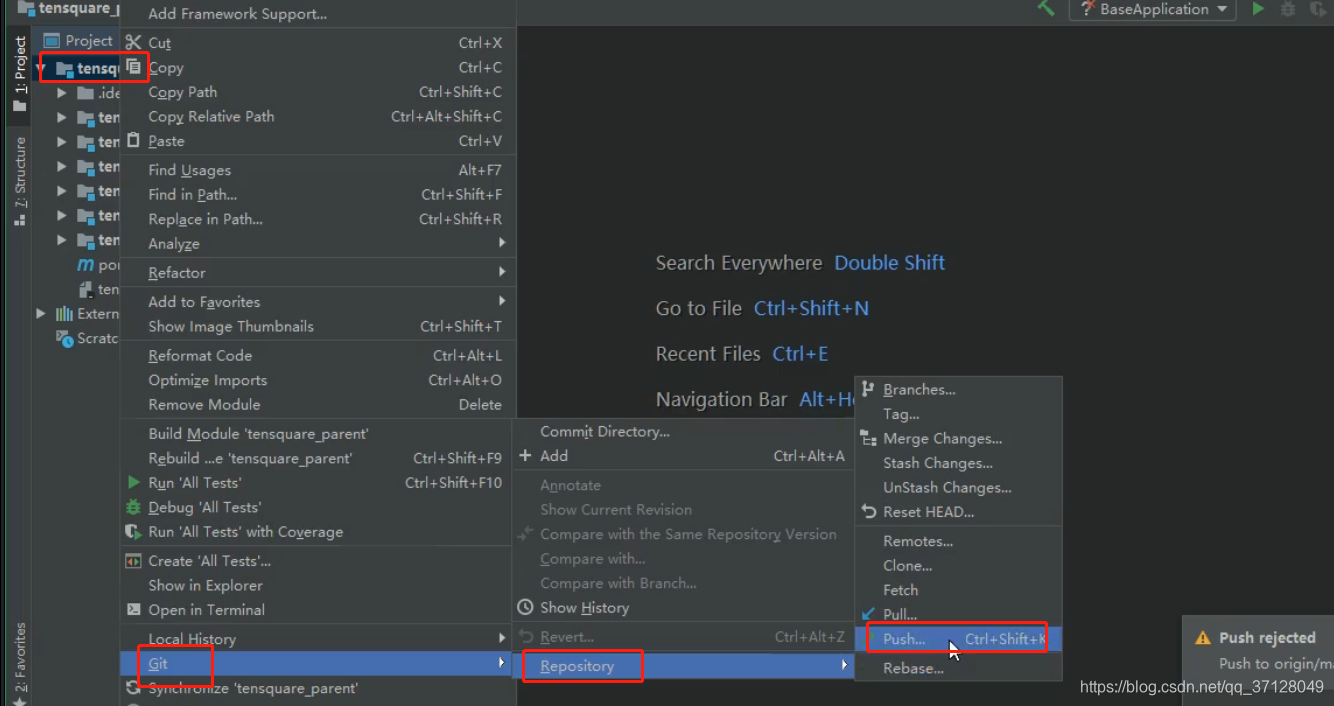Click the Create 'All Tests' icon
The width and height of the screenshot is (1334, 706).
(133, 561)
